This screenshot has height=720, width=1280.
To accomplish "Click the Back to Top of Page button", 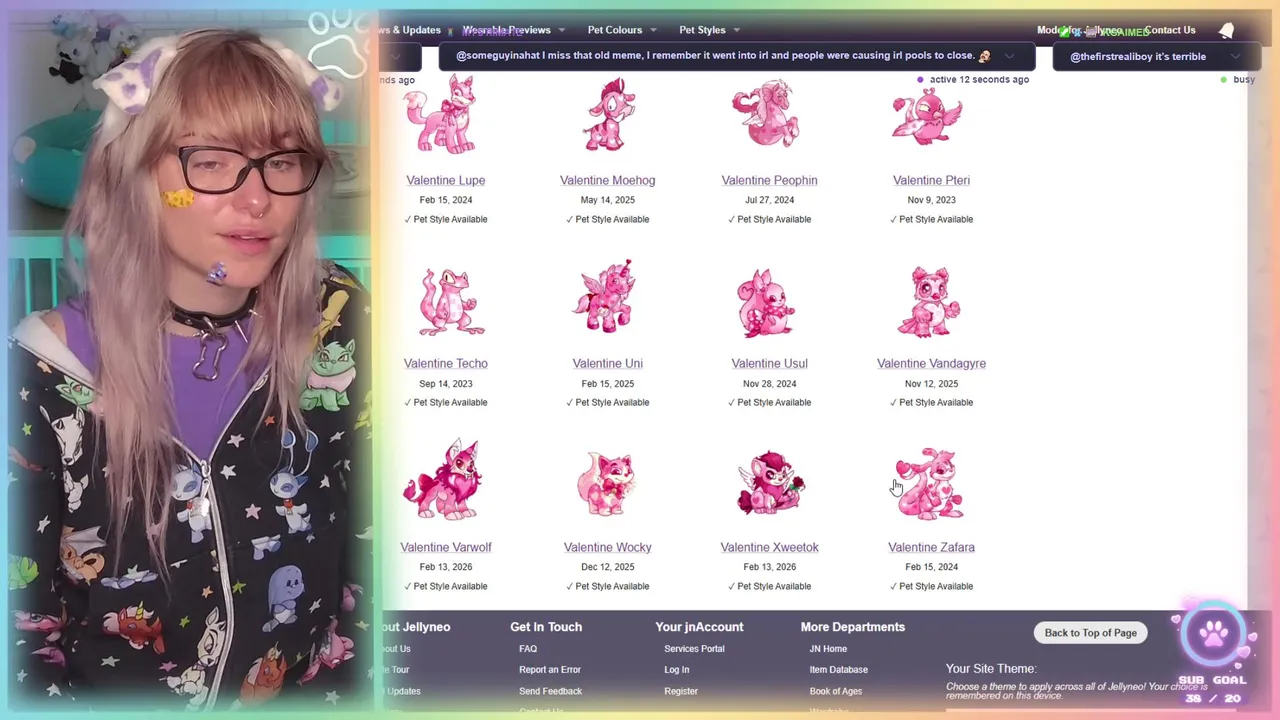I will click(x=1090, y=633).
